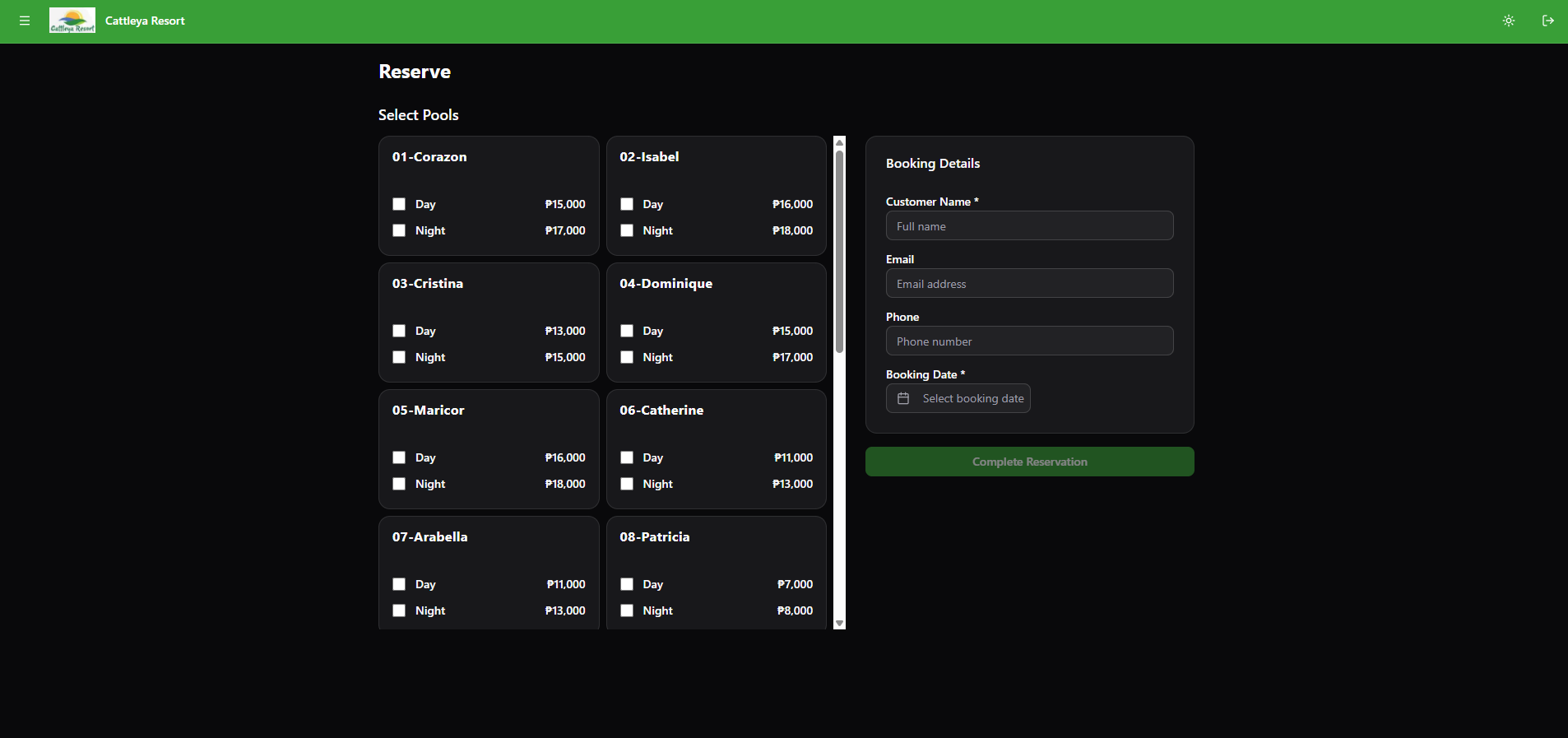Click the 05-Maricor pool title
Image resolution: width=1568 pixels, height=738 pixels.
(429, 410)
